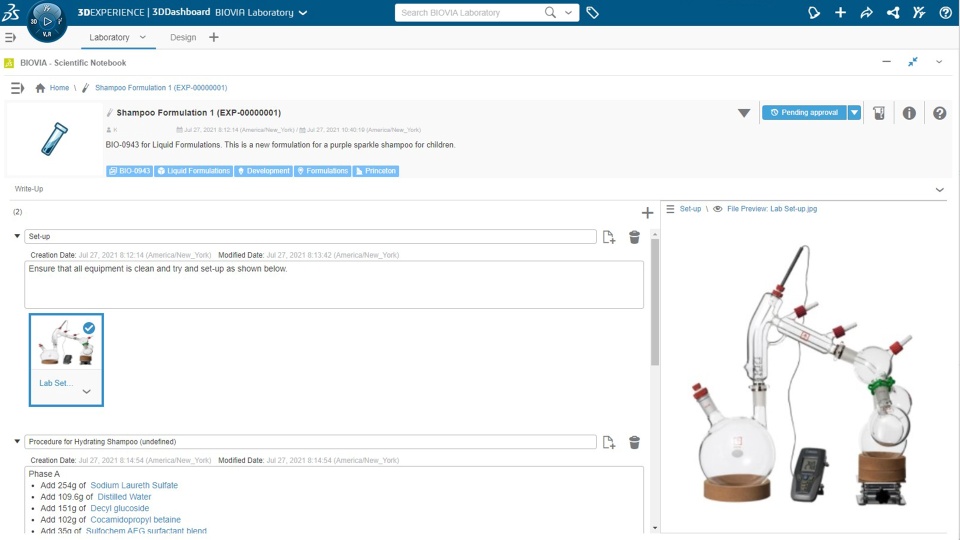Viewport: 960px width, 540px height.
Task: Open the Sodium Laureth Sulfate link
Action: (x=134, y=485)
